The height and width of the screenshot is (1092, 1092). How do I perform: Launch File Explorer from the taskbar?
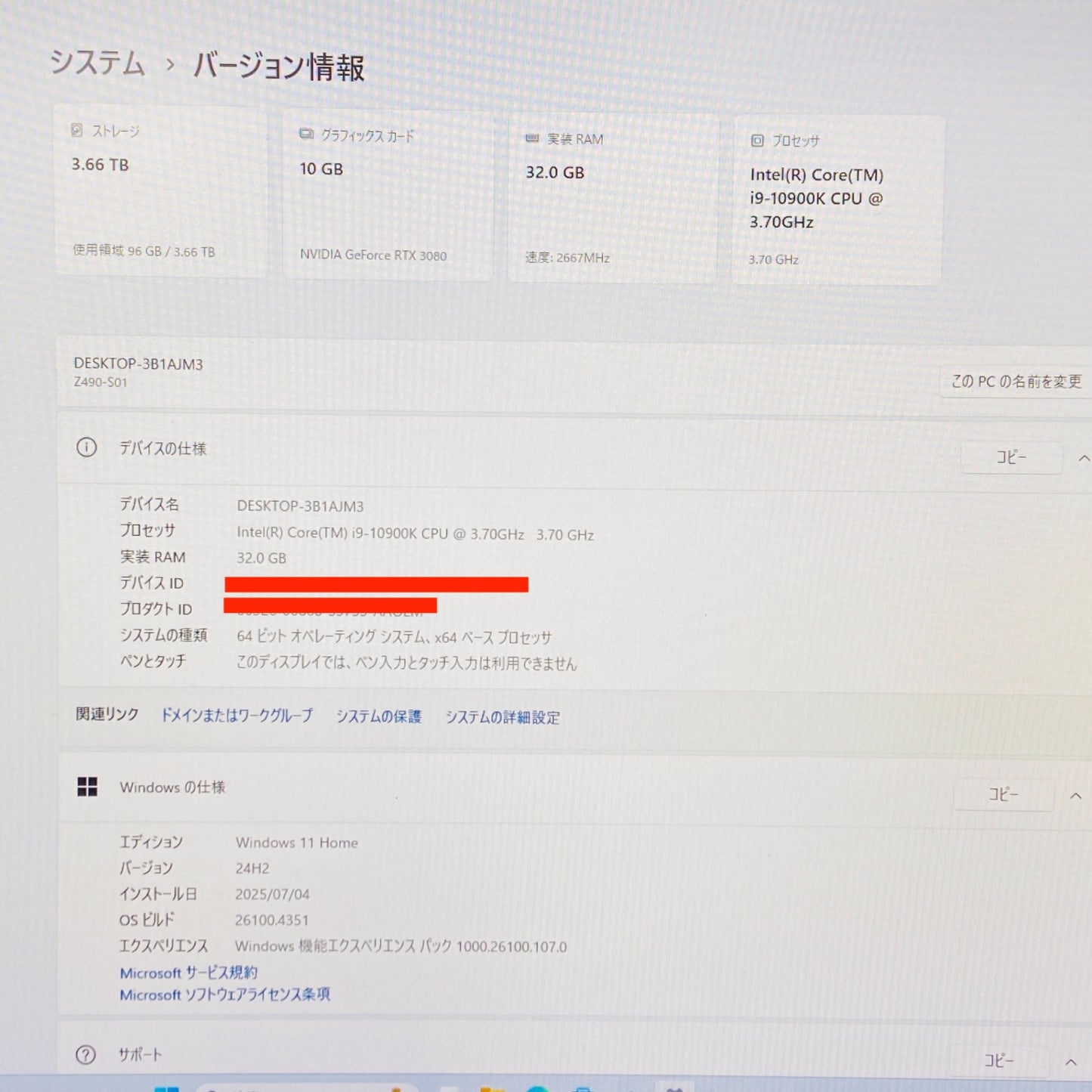click(491, 1088)
